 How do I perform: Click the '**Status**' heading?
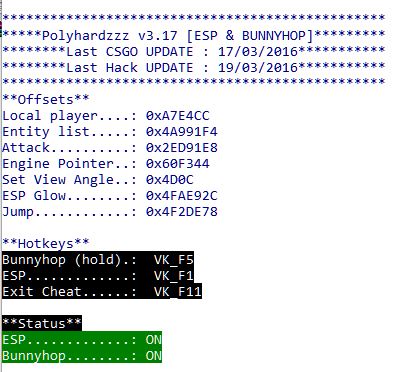coord(42,323)
